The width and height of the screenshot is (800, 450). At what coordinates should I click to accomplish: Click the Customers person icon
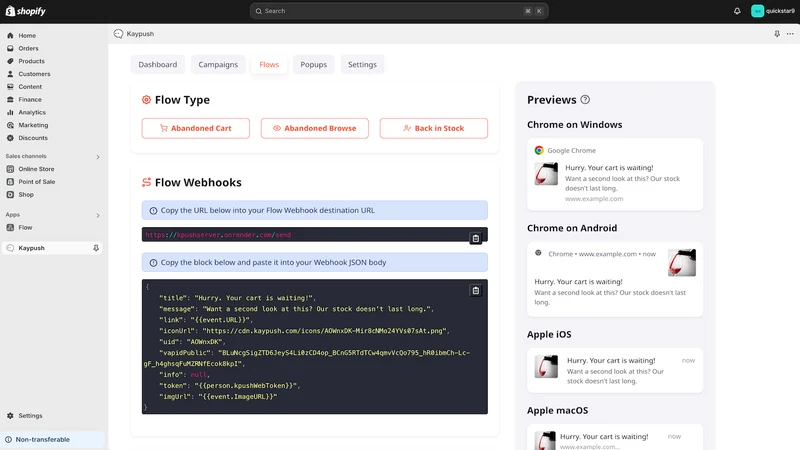(10, 74)
